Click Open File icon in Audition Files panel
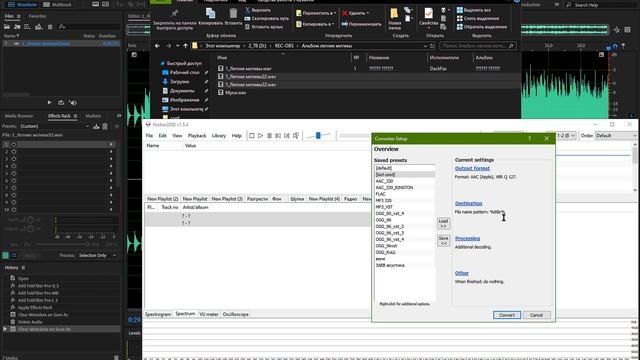640x360 pixels. point(7,27)
